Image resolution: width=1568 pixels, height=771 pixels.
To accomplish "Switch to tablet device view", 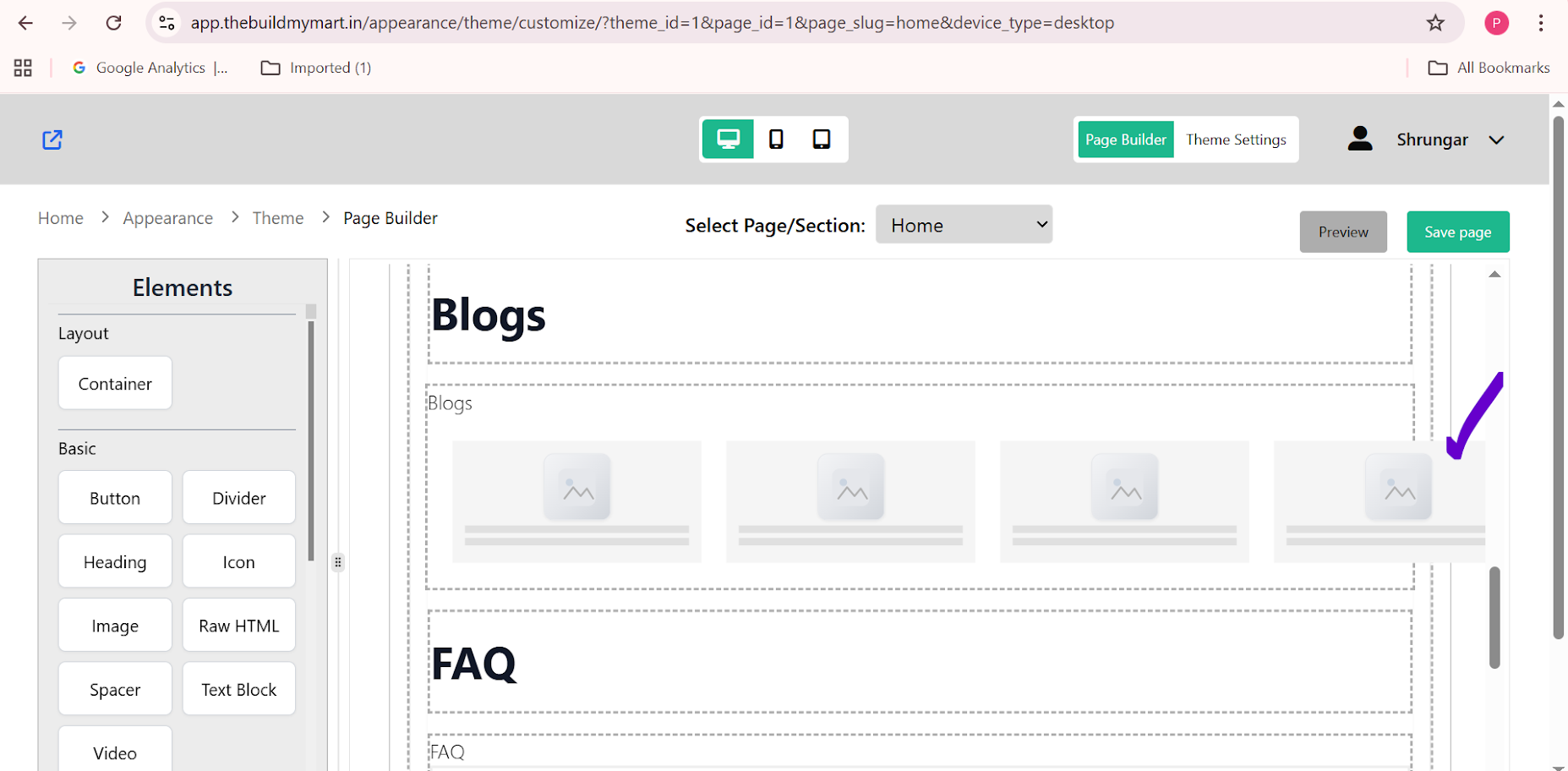I will click(822, 139).
